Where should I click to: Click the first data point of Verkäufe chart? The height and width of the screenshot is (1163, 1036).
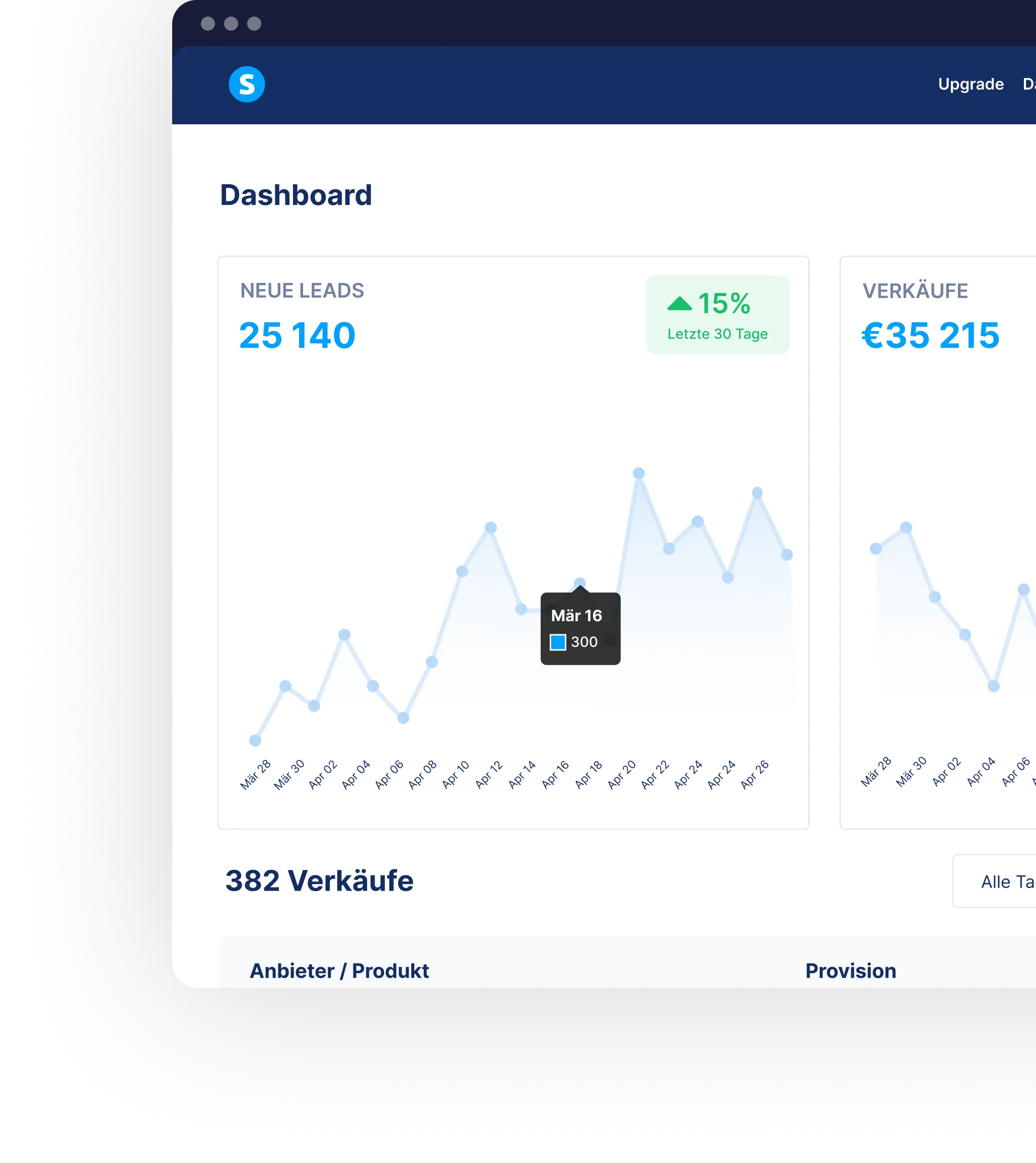[x=876, y=549]
